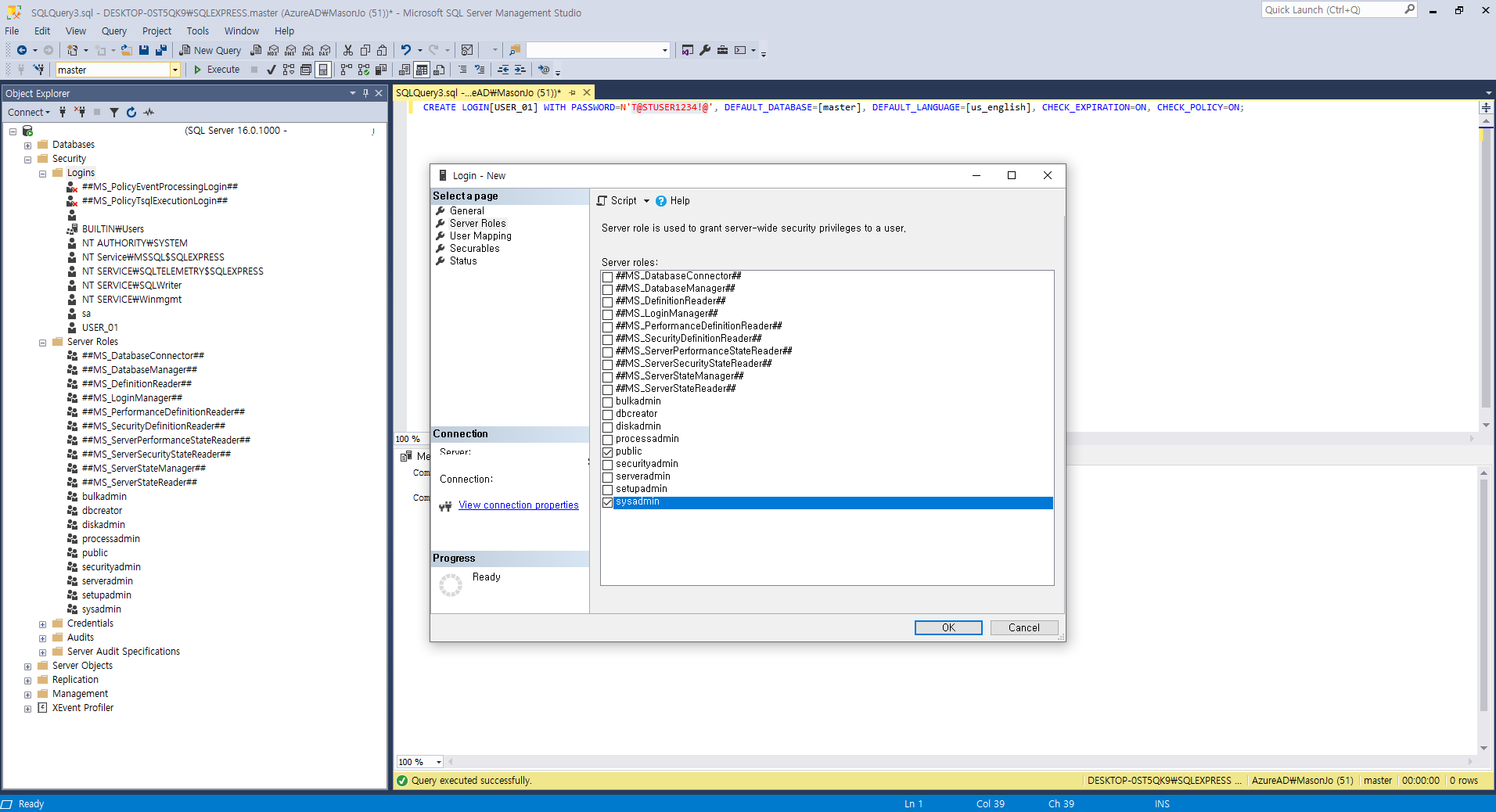Click the Activity Monitor icon in Object Explorer
1496x812 pixels.
(x=149, y=113)
